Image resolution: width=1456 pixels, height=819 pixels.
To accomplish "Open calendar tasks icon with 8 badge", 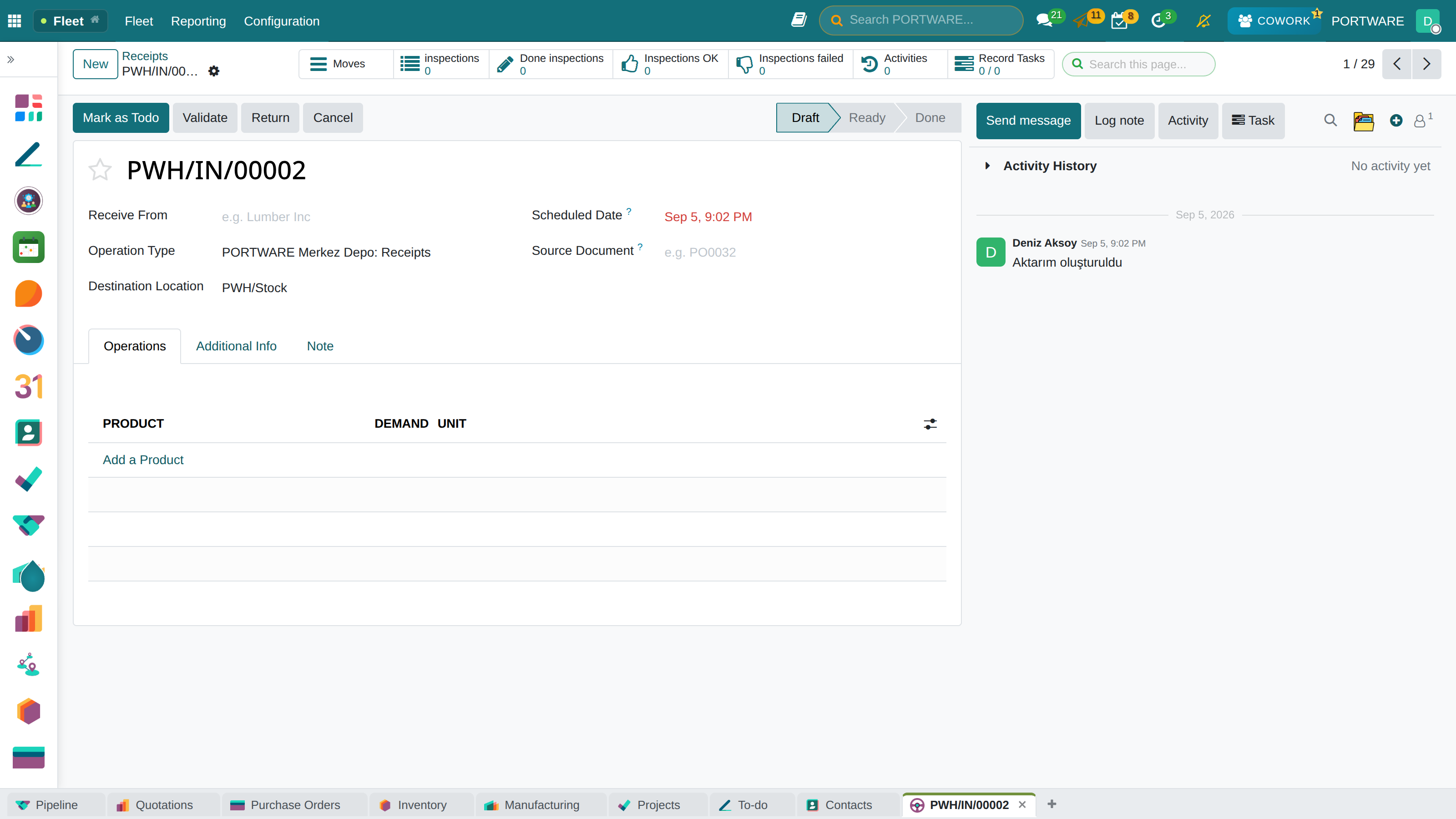I will pos(1119,21).
